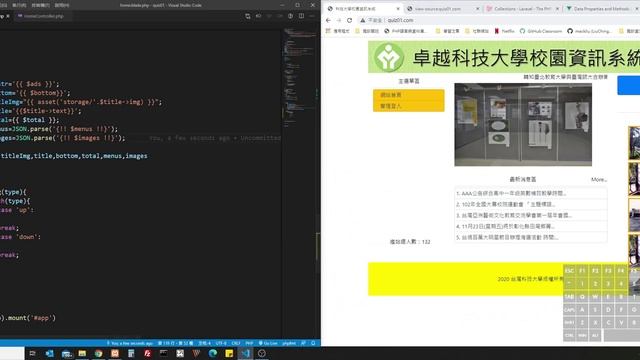Open Task View on the Windows taskbar
This screenshot has height=360, width=640.
point(33,353)
